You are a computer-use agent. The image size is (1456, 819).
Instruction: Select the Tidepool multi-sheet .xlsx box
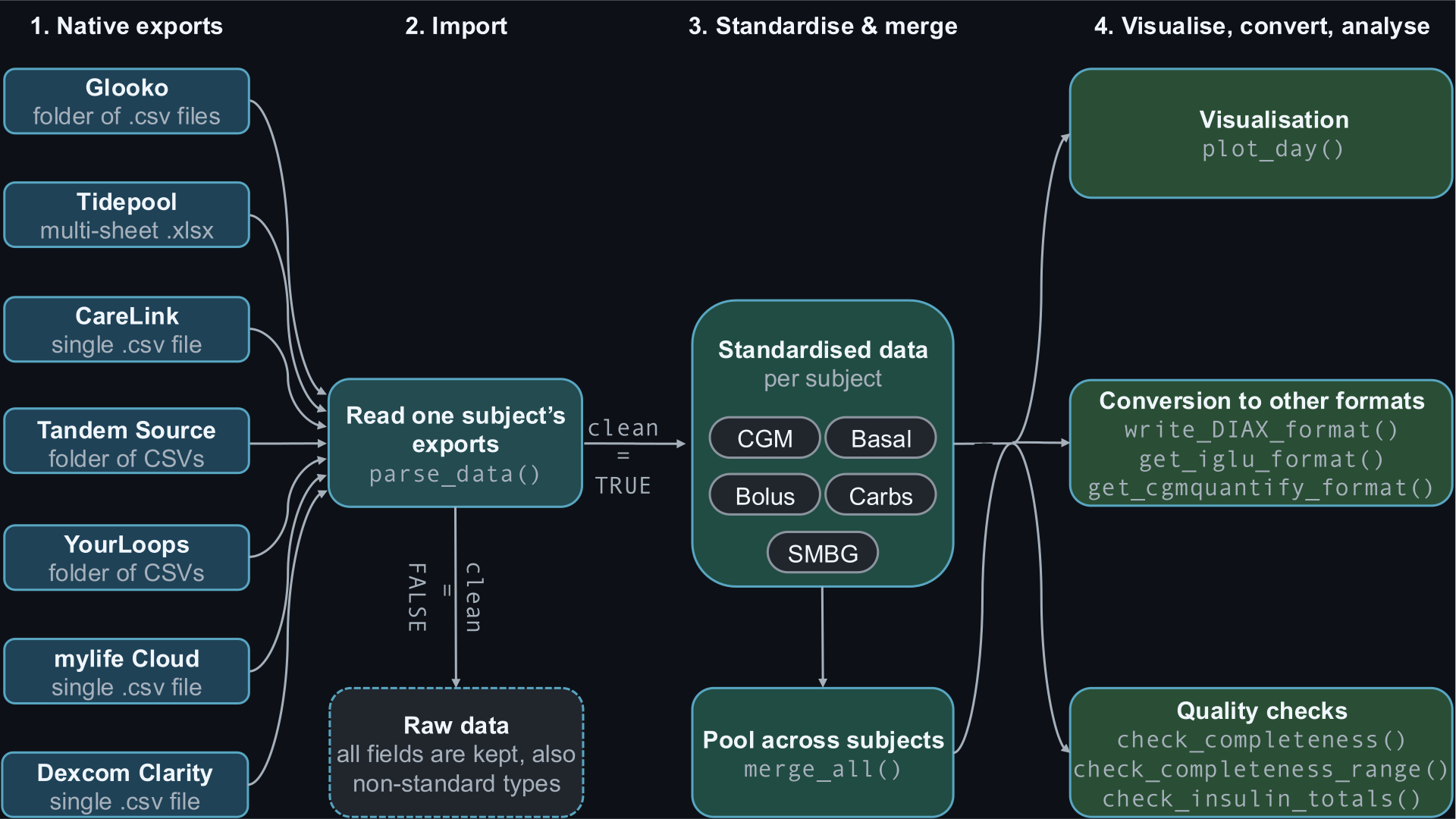(x=127, y=215)
